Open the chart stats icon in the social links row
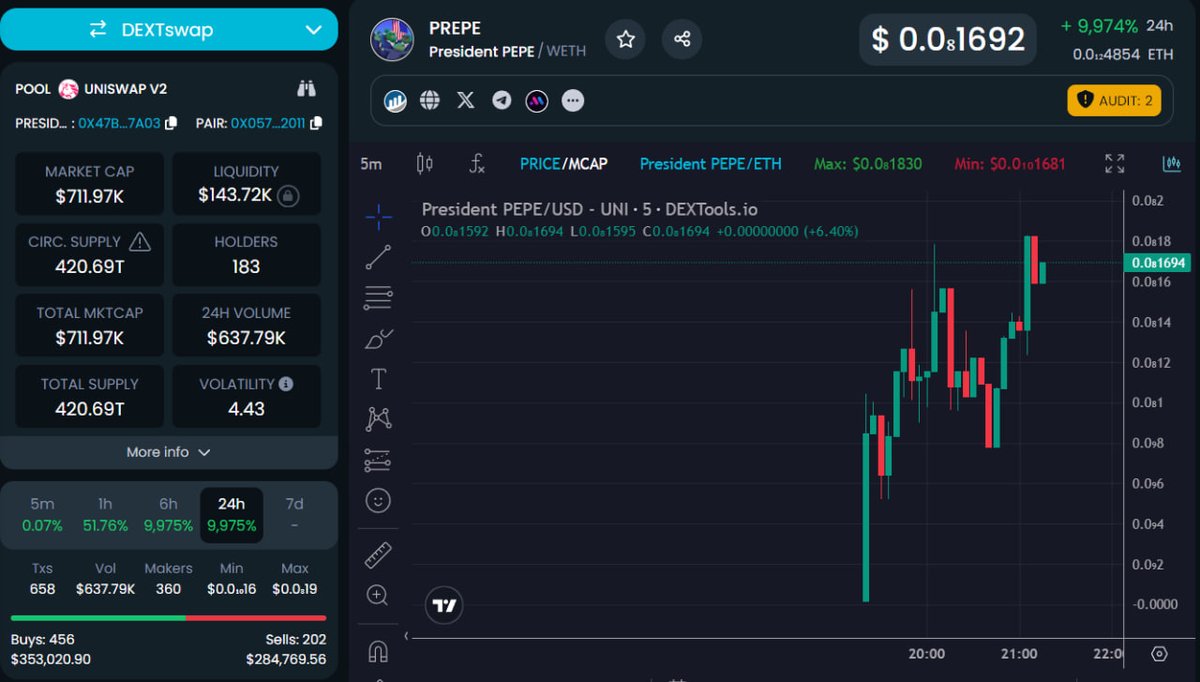 pos(396,100)
